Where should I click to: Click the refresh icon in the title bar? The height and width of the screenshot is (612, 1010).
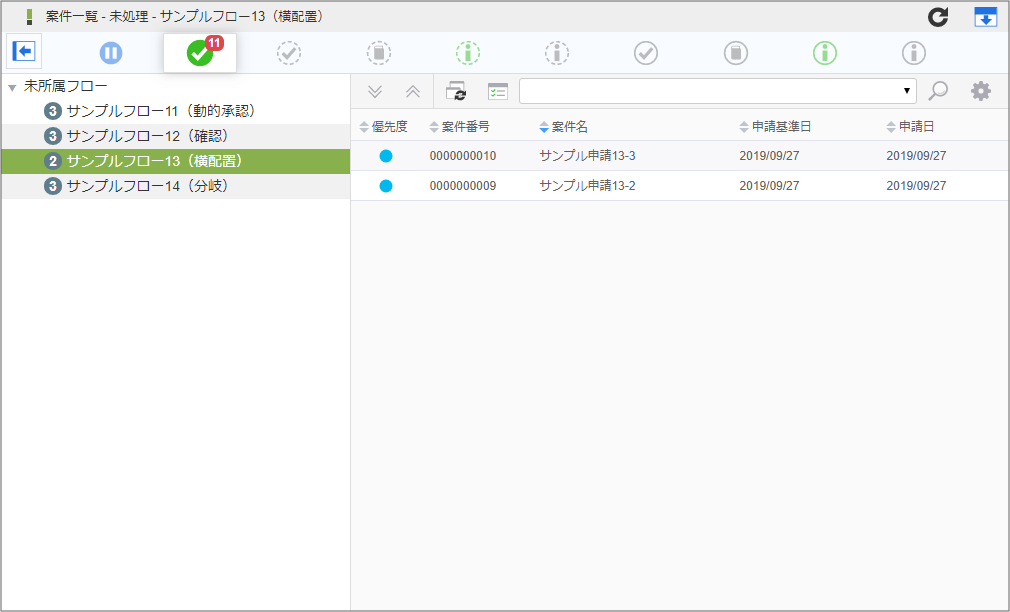937,16
